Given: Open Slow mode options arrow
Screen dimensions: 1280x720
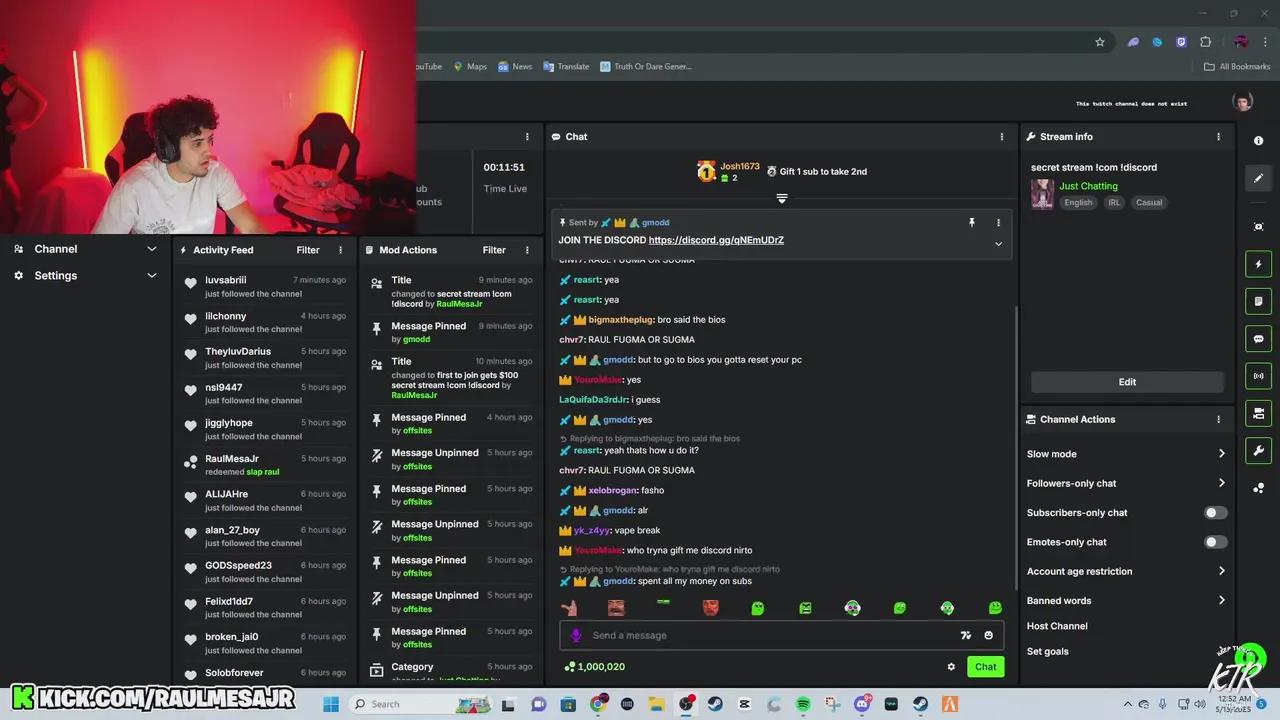Looking at the screenshot, I should (x=1221, y=454).
